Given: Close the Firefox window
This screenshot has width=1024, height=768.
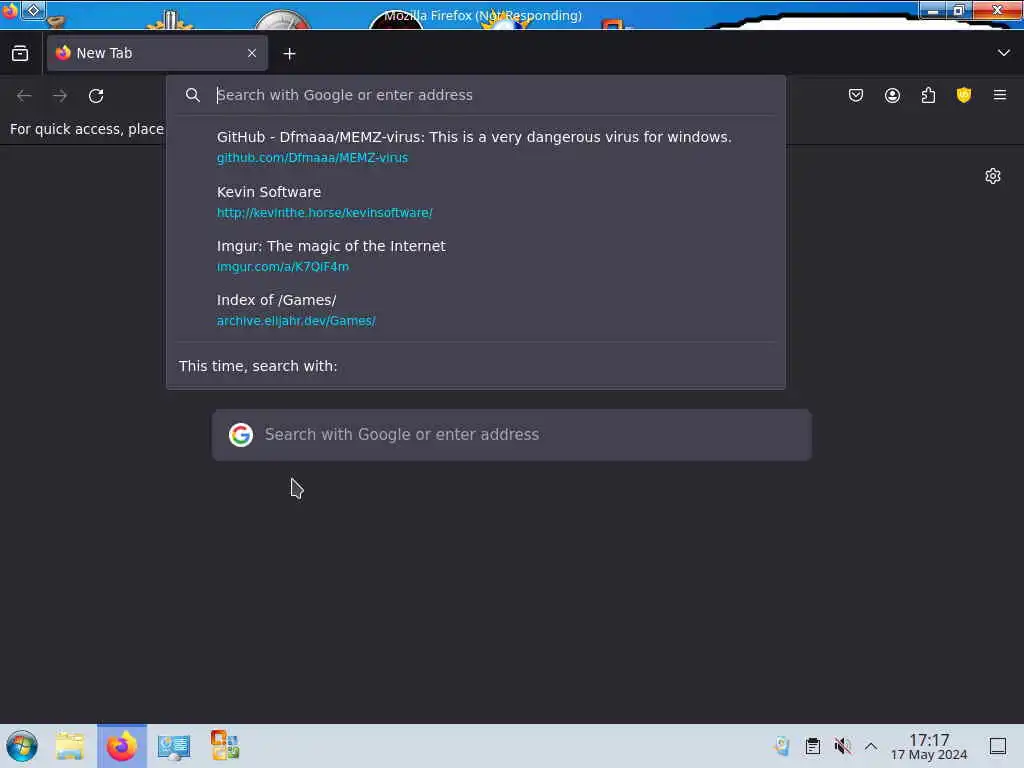Looking at the screenshot, I should (997, 10).
